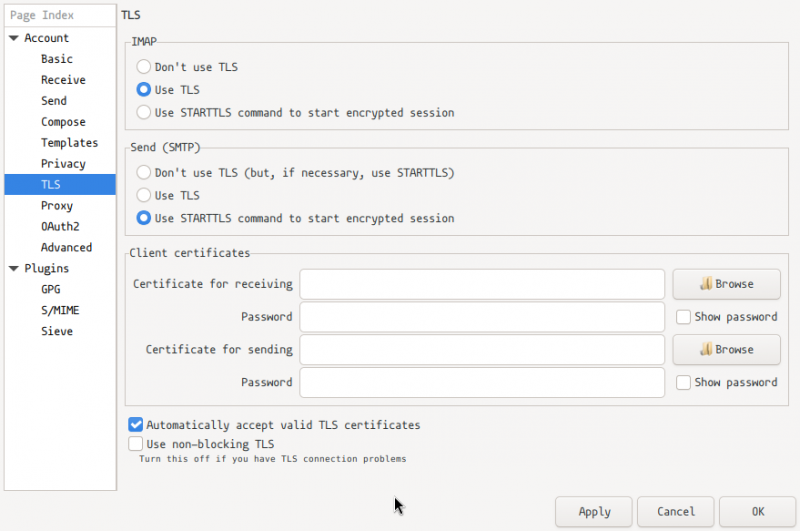The width and height of the screenshot is (800, 531).
Task: Click Browse for the sending certificate
Action: [x=726, y=350]
